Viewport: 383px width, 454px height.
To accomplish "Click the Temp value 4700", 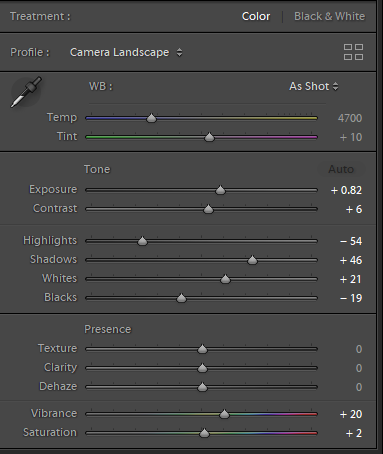I will point(350,118).
